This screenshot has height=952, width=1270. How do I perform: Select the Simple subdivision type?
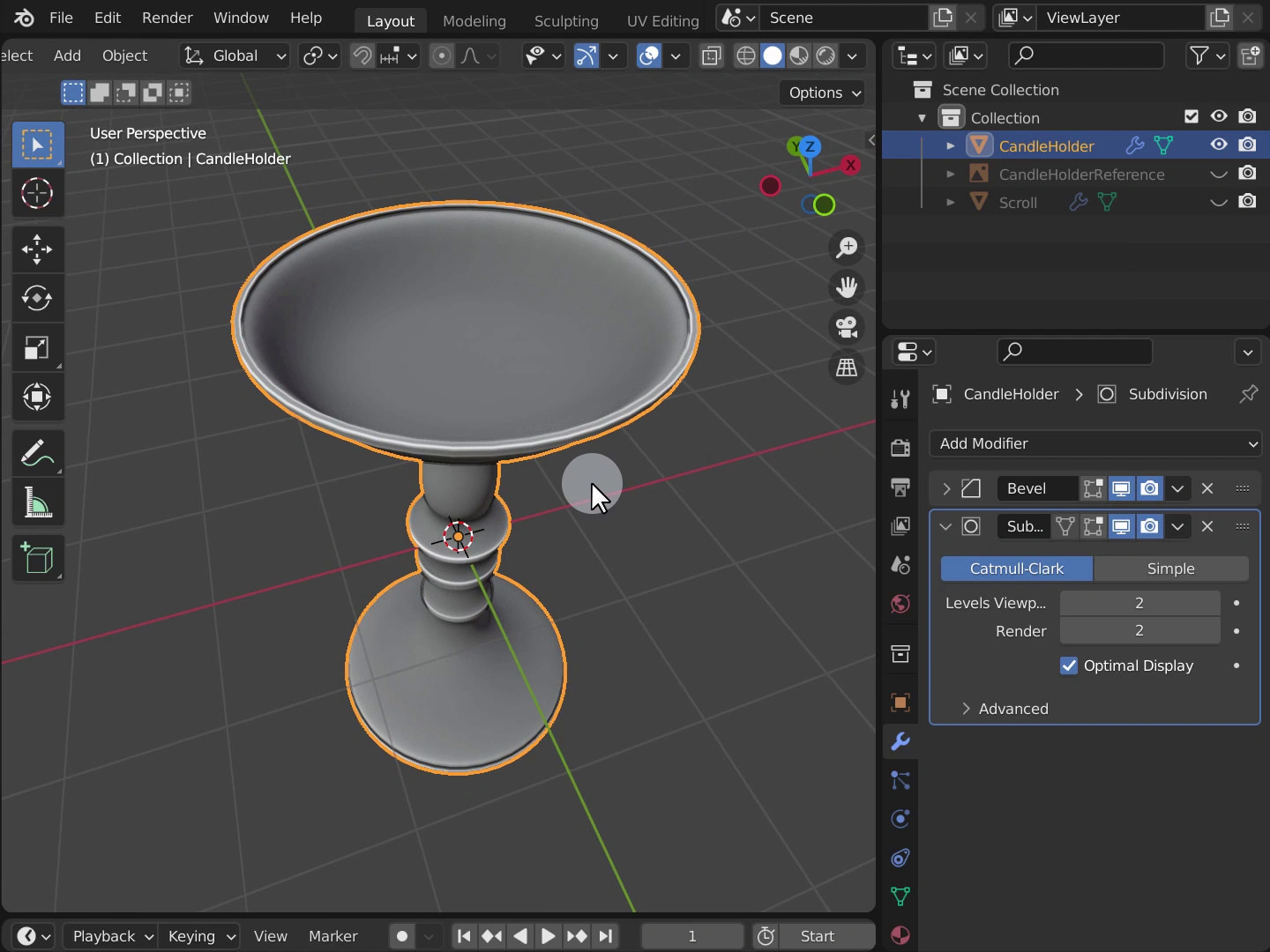coord(1170,569)
